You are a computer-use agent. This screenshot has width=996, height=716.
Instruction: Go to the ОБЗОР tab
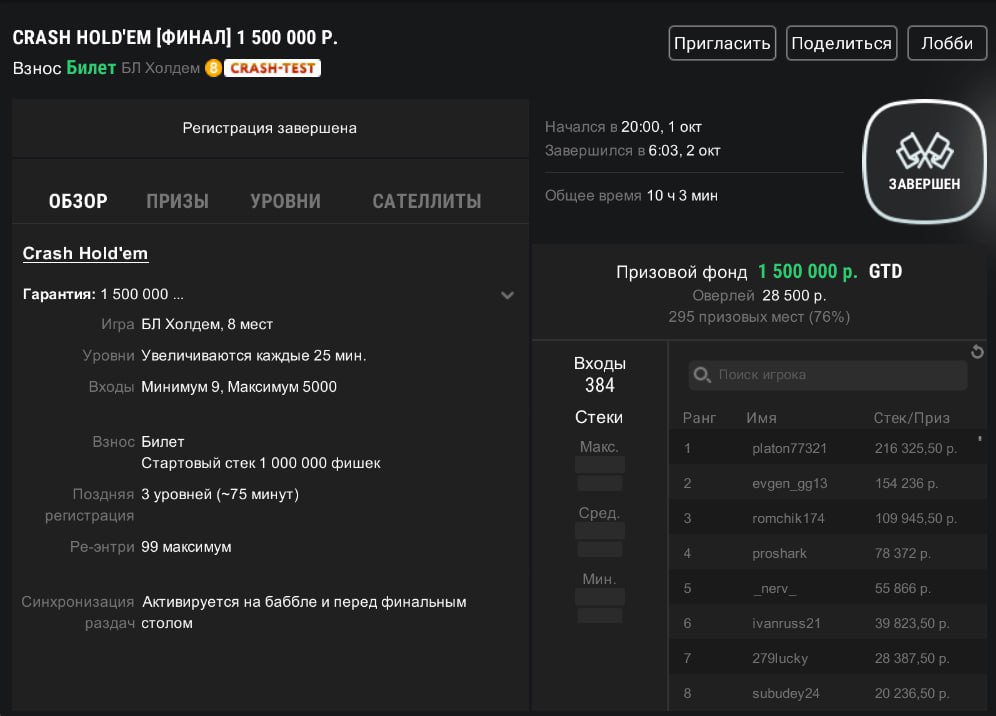78,201
